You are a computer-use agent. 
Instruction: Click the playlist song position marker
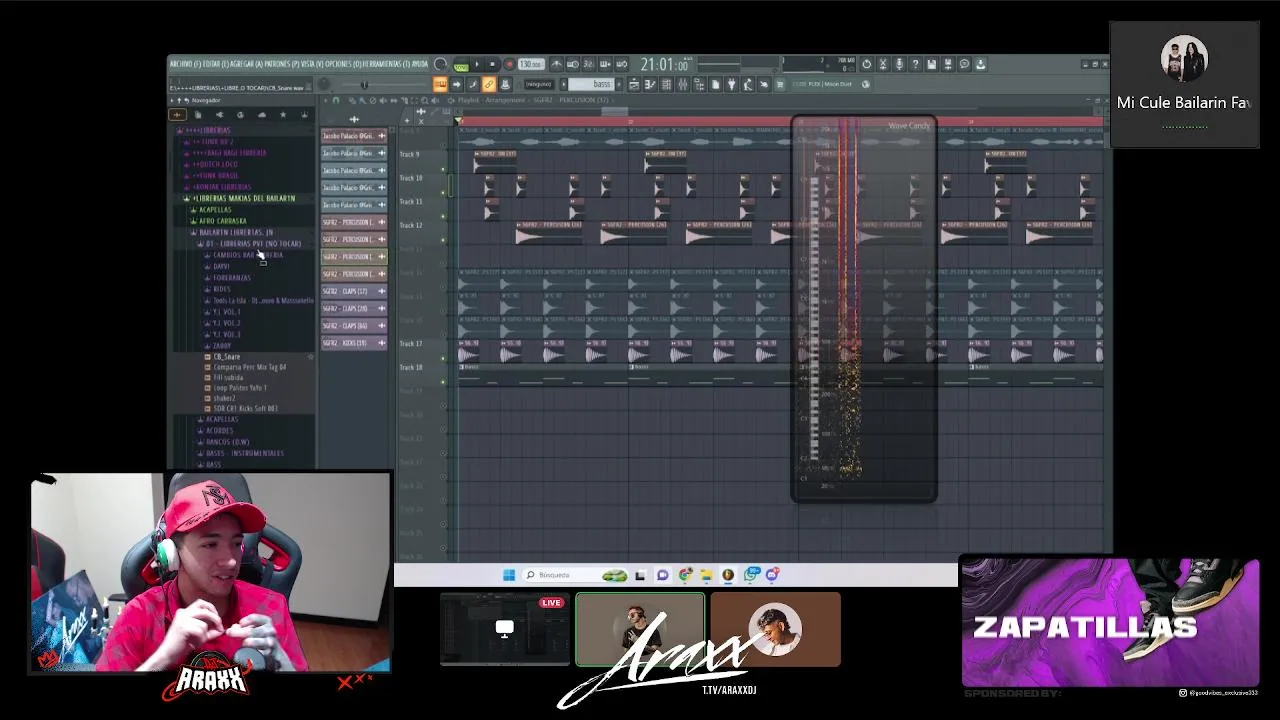pyautogui.click(x=459, y=121)
